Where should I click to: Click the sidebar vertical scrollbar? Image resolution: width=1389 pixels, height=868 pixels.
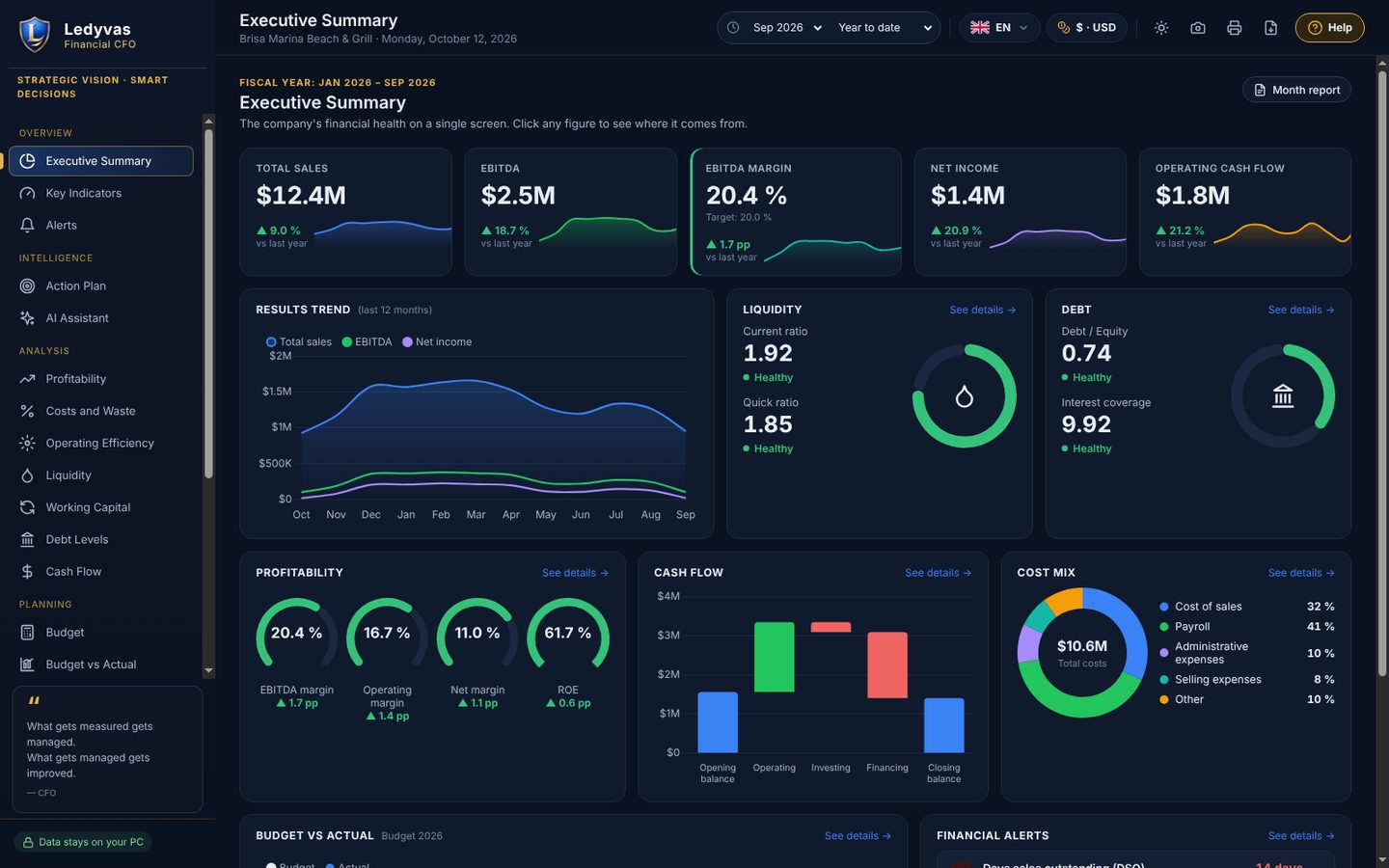click(x=208, y=303)
